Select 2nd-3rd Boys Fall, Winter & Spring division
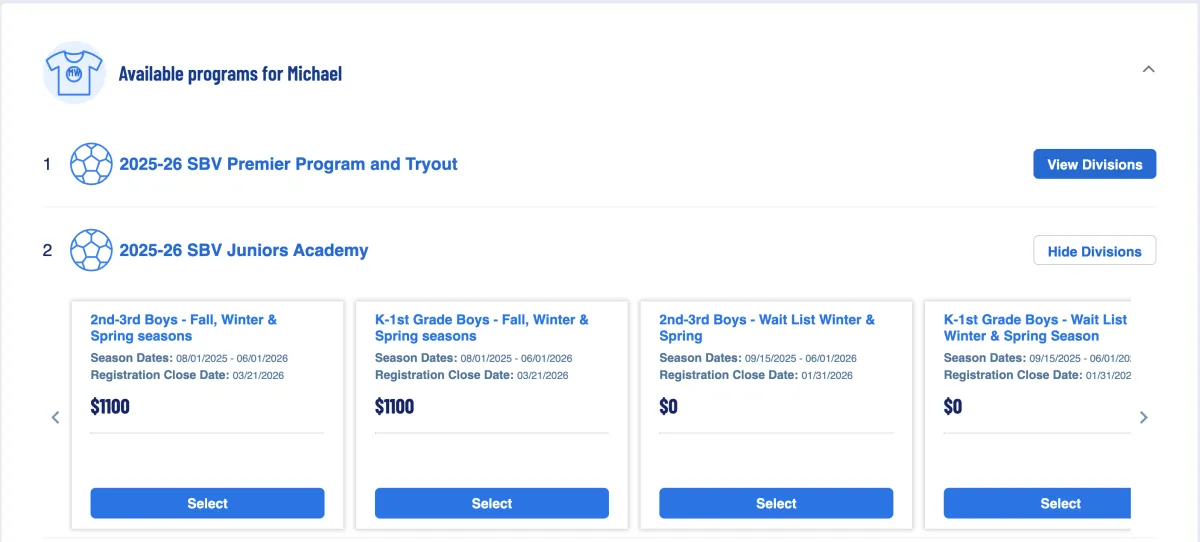Screen dimensions: 1200x542 pyautogui.click(x=207, y=503)
